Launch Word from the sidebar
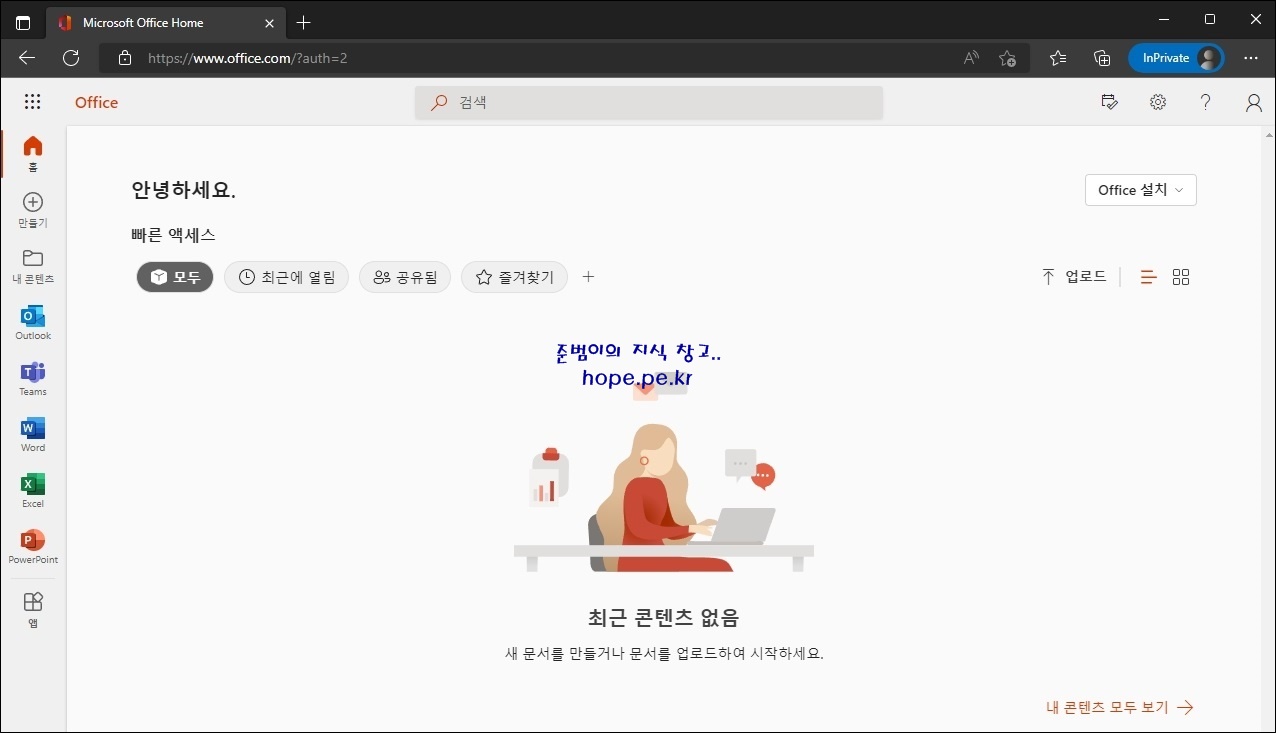This screenshot has width=1276, height=733. point(33,434)
